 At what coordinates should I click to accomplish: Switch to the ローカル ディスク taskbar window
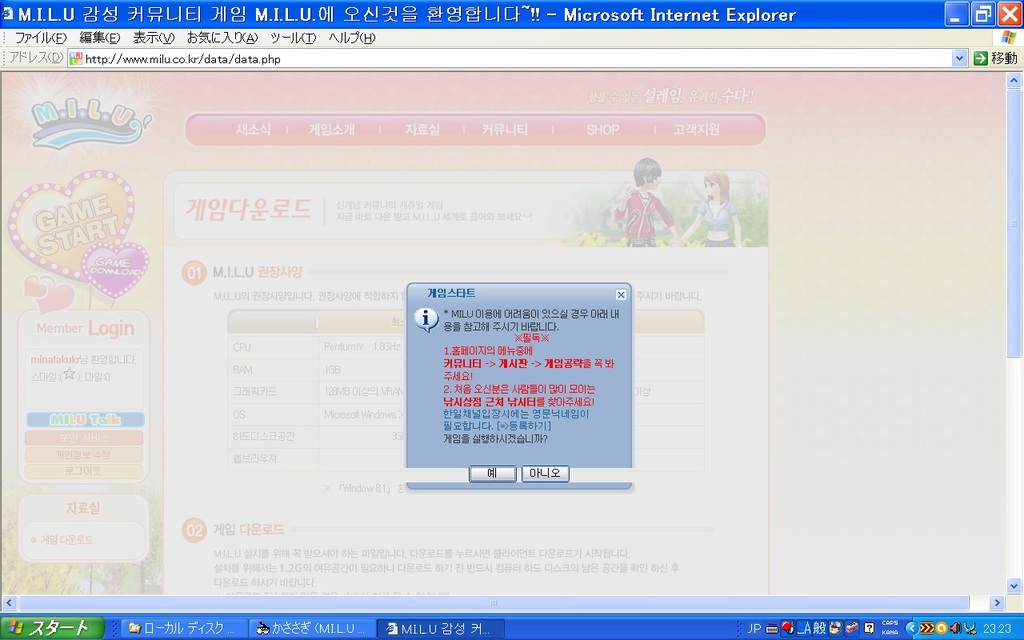(184, 628)
